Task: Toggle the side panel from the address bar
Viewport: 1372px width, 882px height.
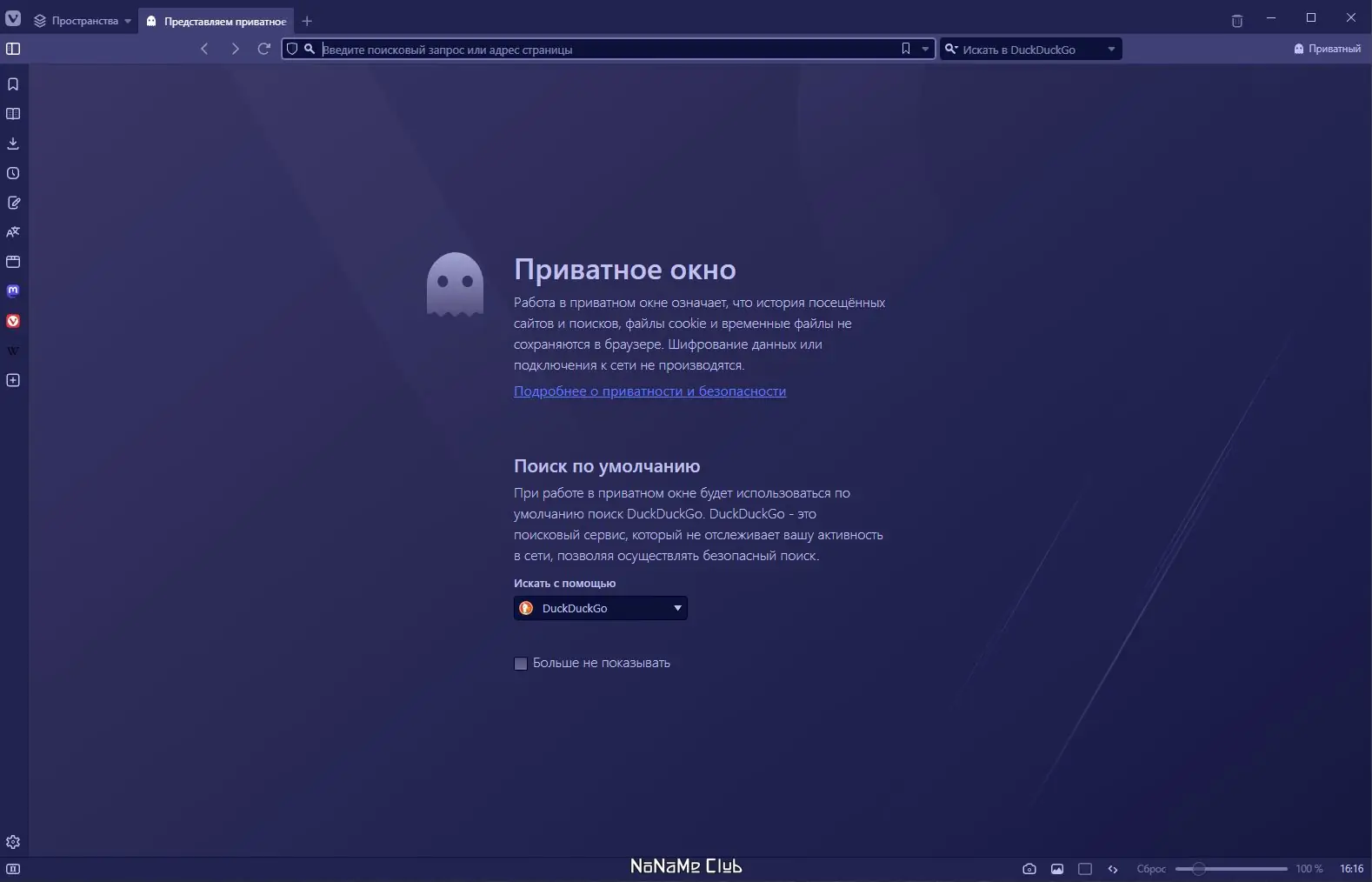Action: [x=13, y=49]
